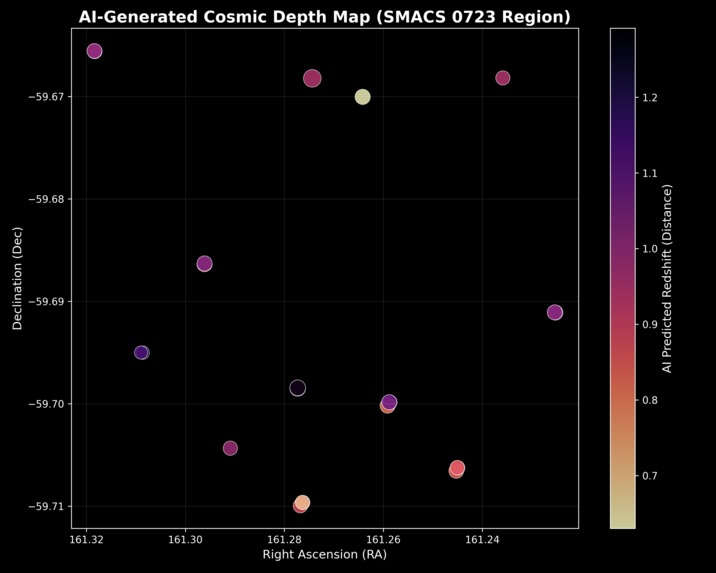Click the 0.7 tick on the redshift colorbar
Viewport: 716px width, 573px height.
648,476
